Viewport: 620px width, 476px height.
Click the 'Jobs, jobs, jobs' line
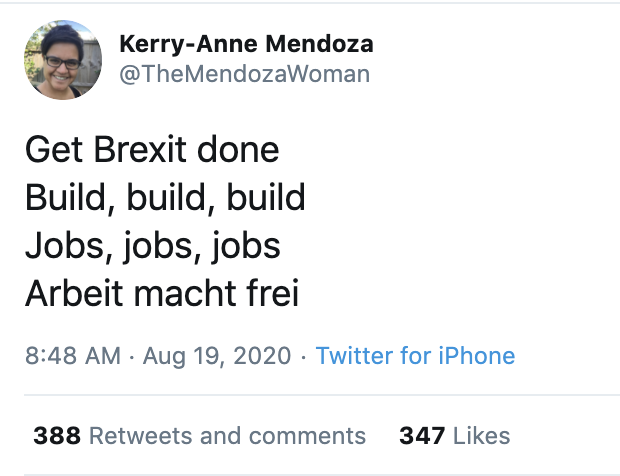pyautogui.click(x=152, y=246)
